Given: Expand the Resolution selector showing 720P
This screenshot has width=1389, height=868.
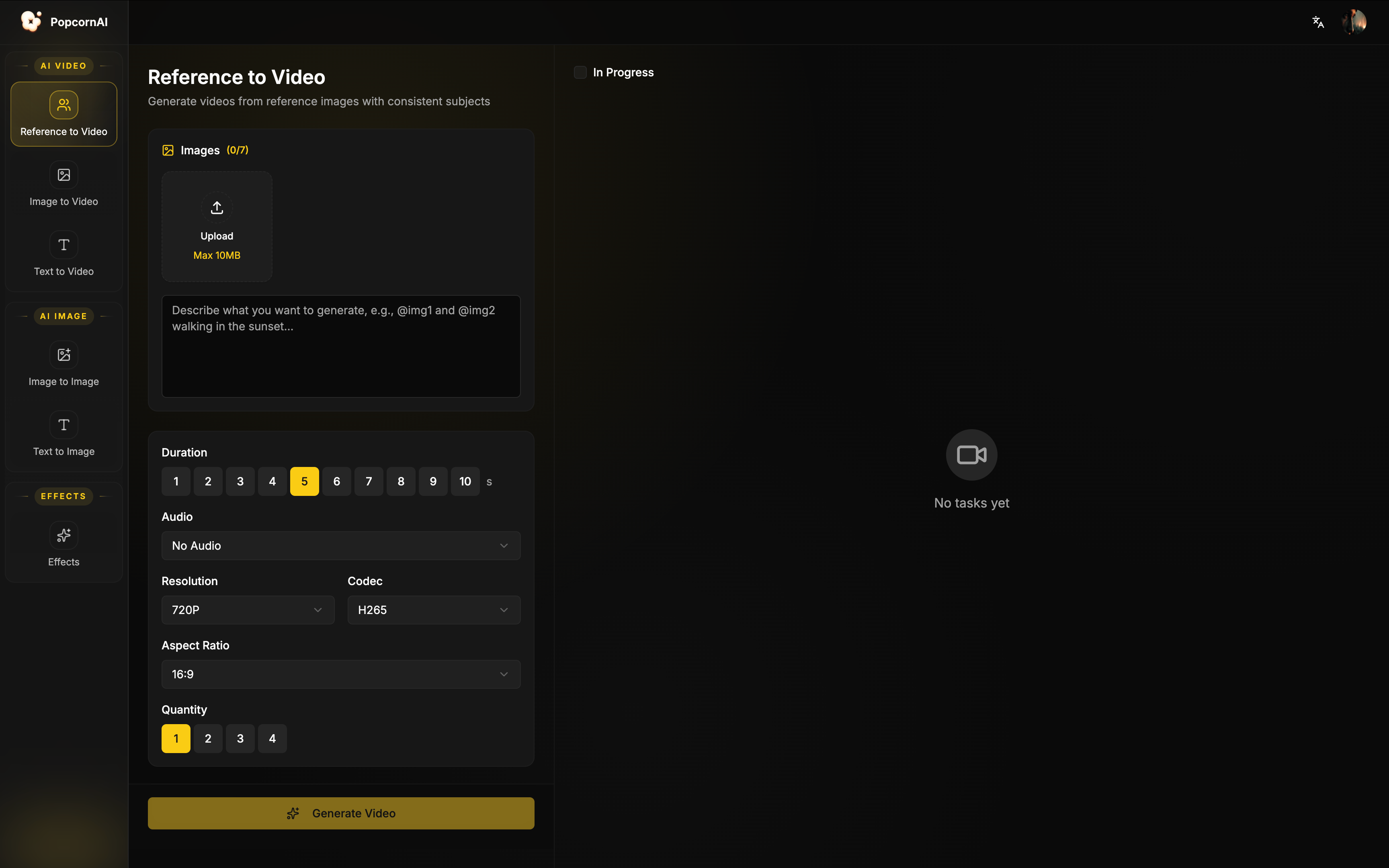Looking at the screenshot, I should click(248, 610).
